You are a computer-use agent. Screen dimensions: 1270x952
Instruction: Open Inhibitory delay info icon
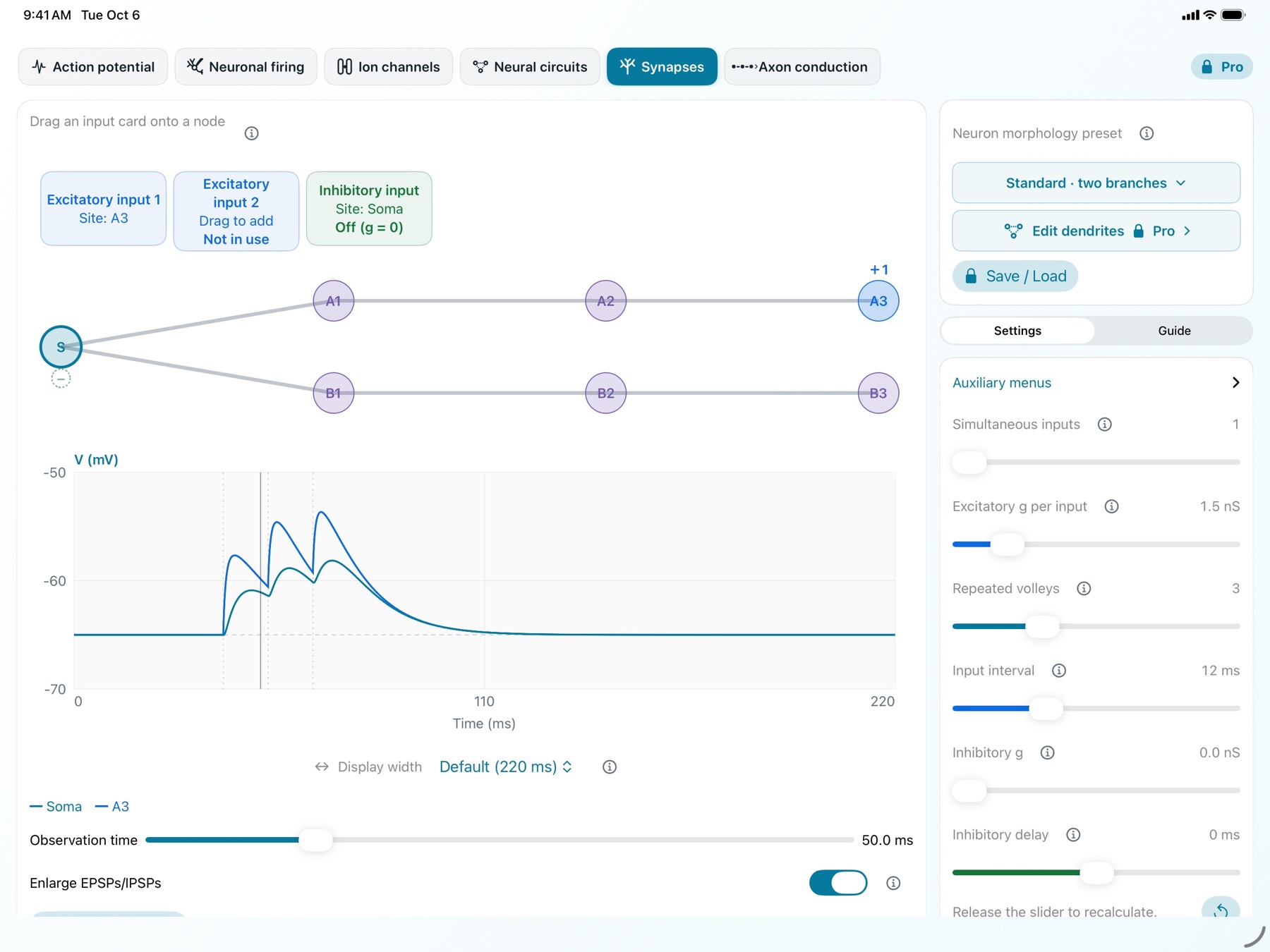pos(1073,835)
